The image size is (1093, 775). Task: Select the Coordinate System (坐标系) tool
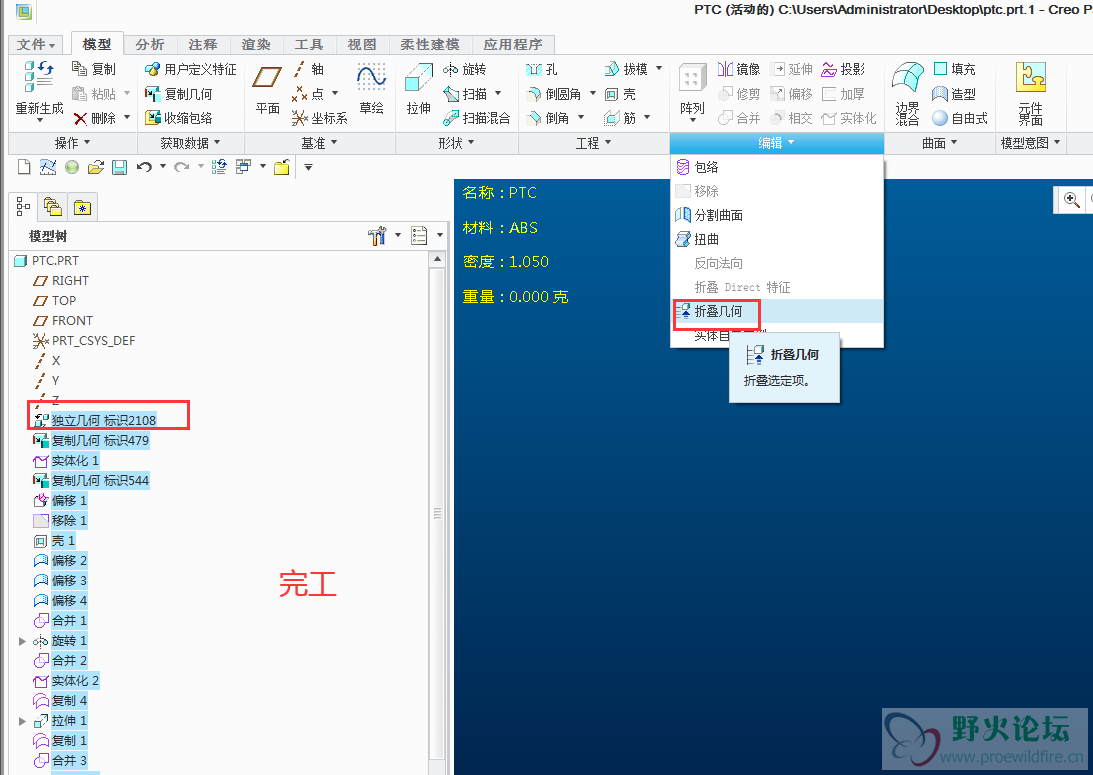319,118
